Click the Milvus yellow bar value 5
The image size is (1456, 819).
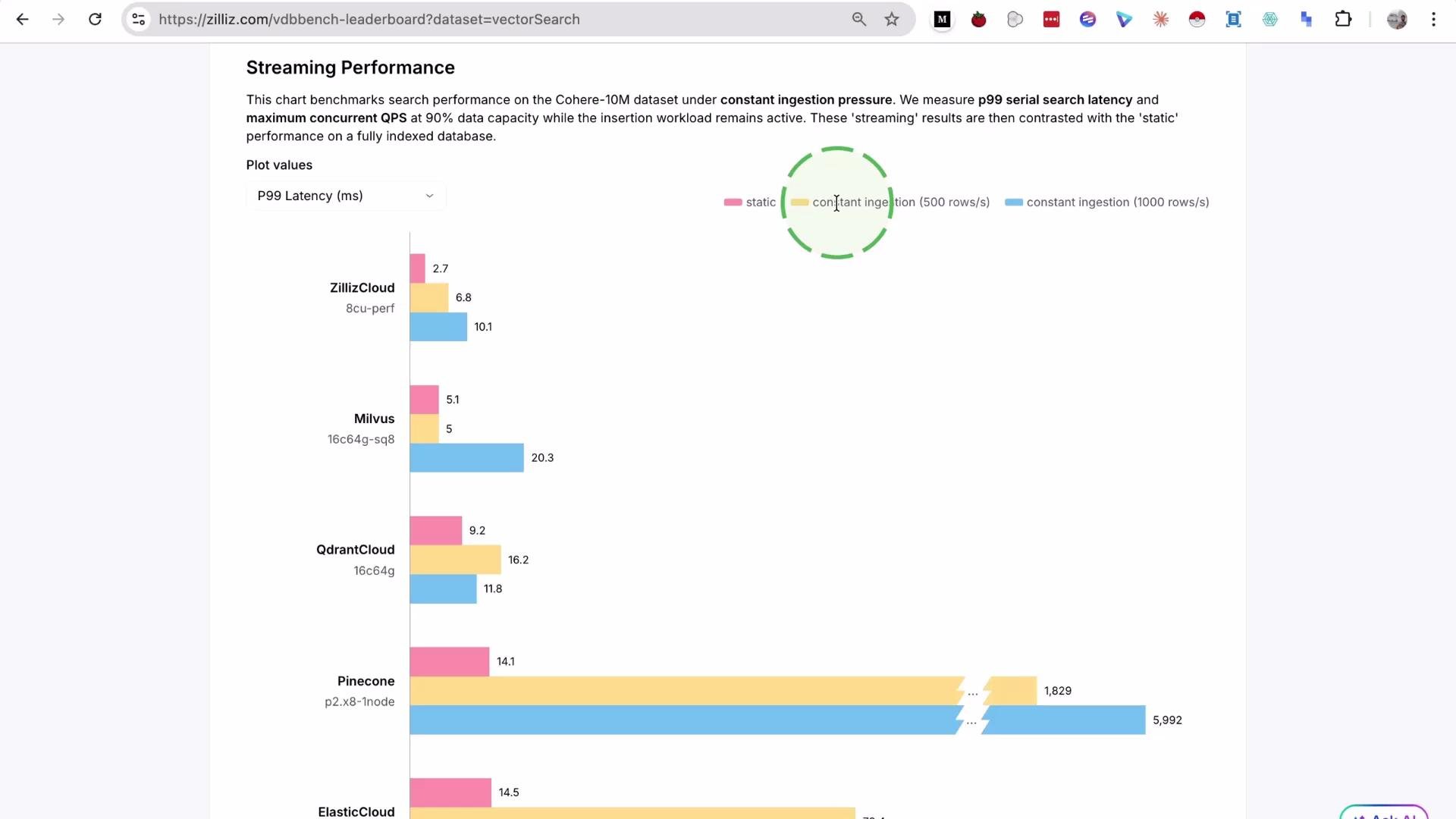[449, 429]
